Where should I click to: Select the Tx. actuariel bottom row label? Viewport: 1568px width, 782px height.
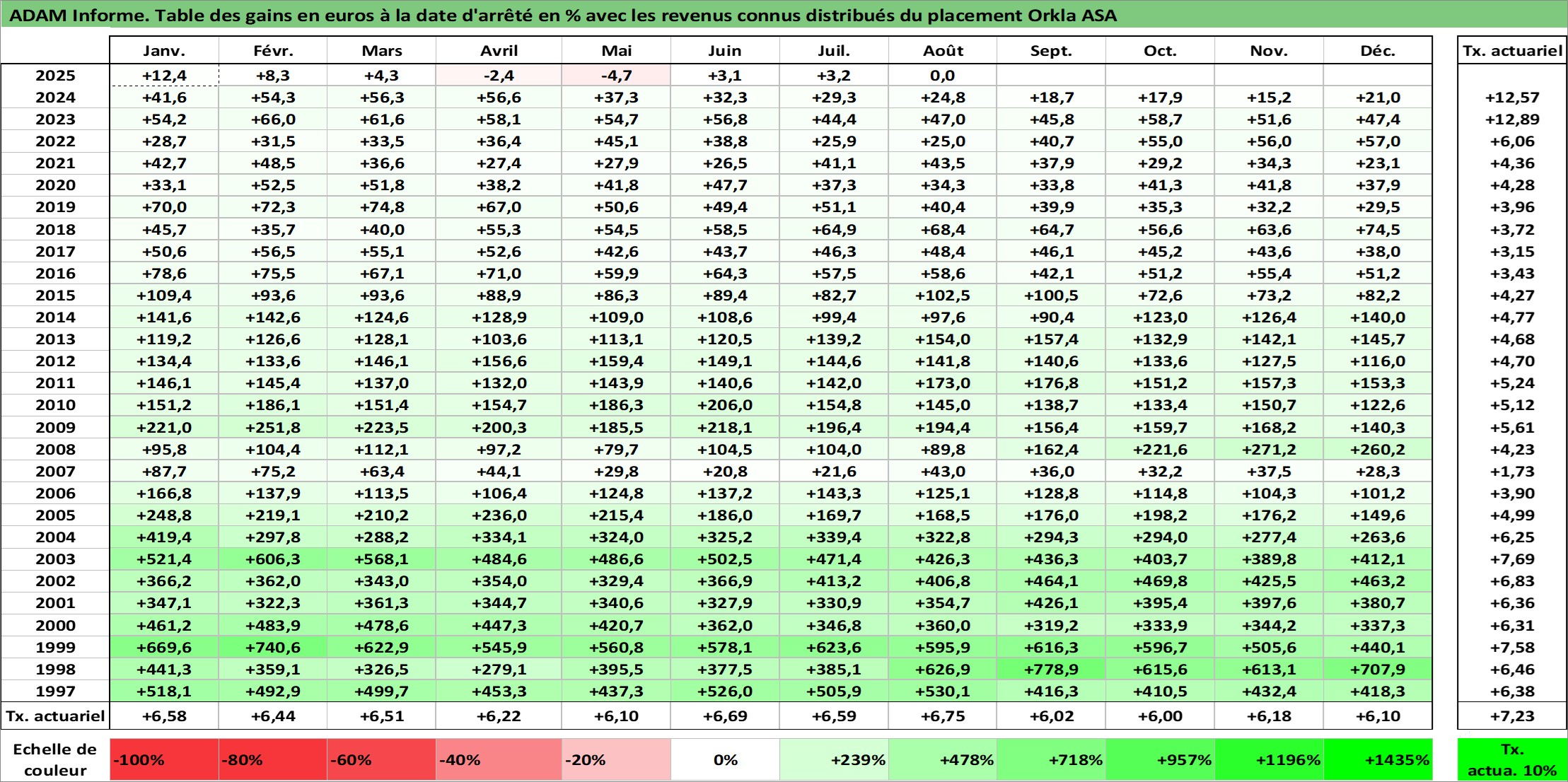click(x=55, y=716)
